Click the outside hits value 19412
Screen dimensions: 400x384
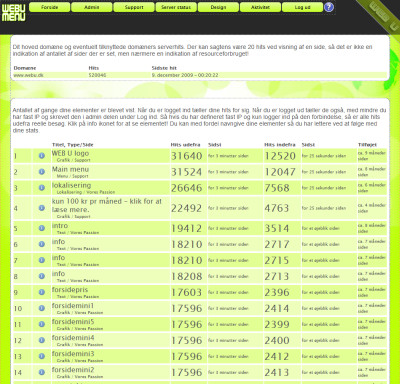pyautogui.click(x=187, y=229)
